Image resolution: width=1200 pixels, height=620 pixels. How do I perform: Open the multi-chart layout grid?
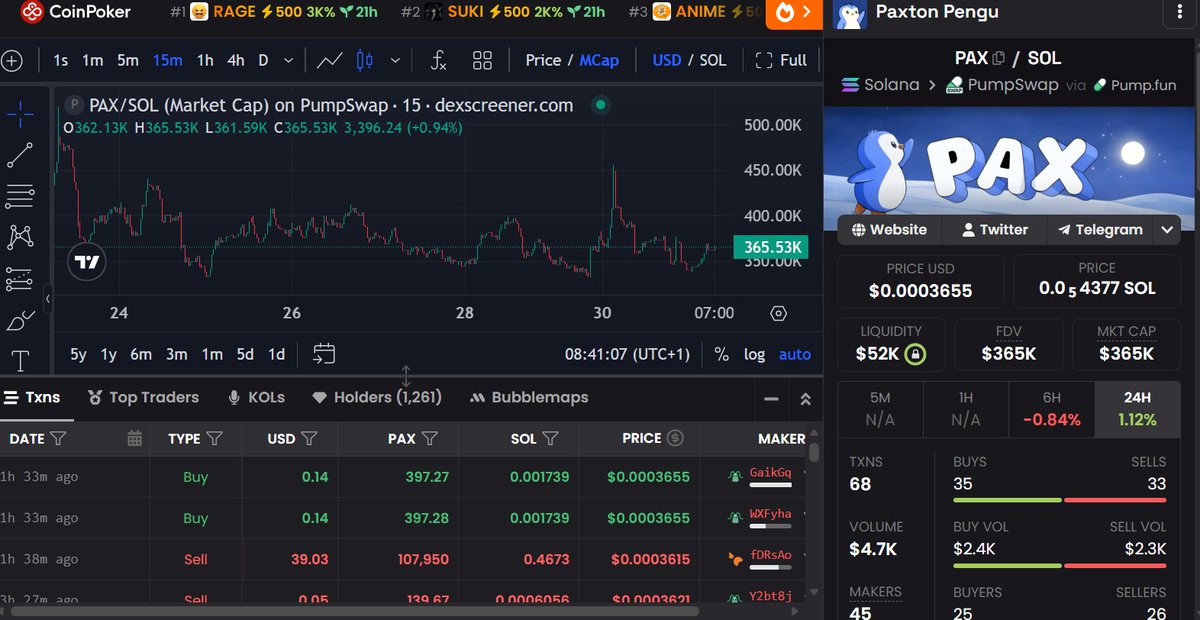pos(482,61)
